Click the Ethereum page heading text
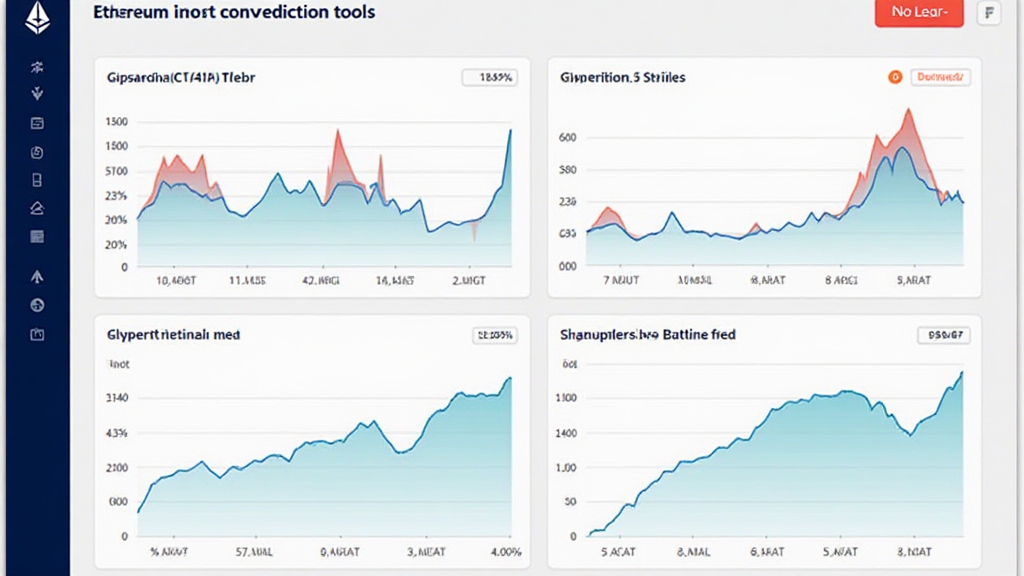The height and width of the screenshot is (576, 1024). [234, 13]
